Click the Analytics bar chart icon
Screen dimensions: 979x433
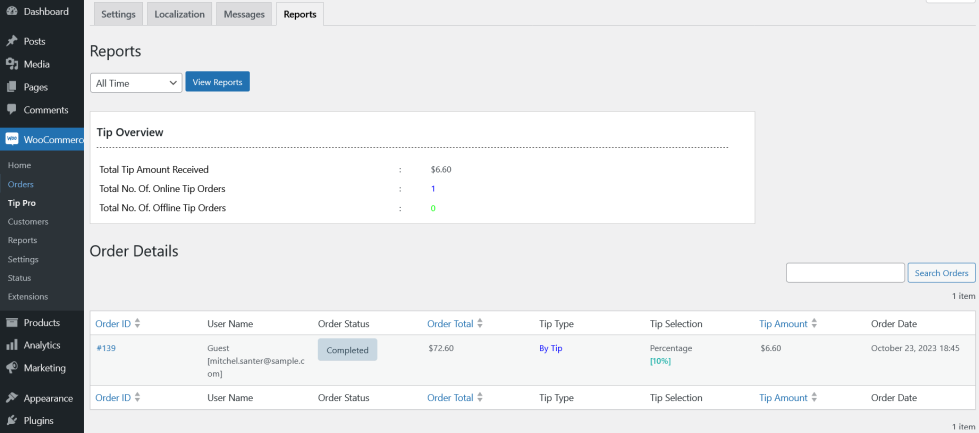[x=12, y=345]
